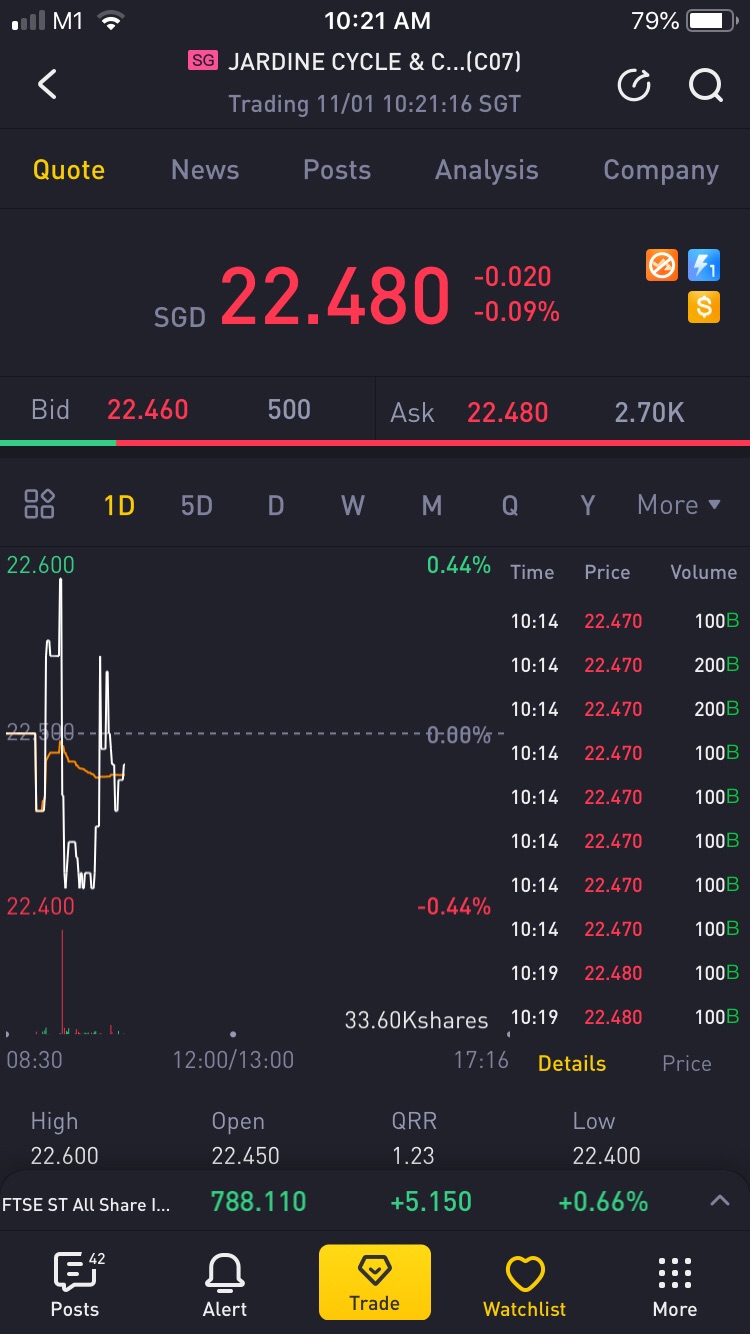Tap the large price 22.480

pos(335,295)
